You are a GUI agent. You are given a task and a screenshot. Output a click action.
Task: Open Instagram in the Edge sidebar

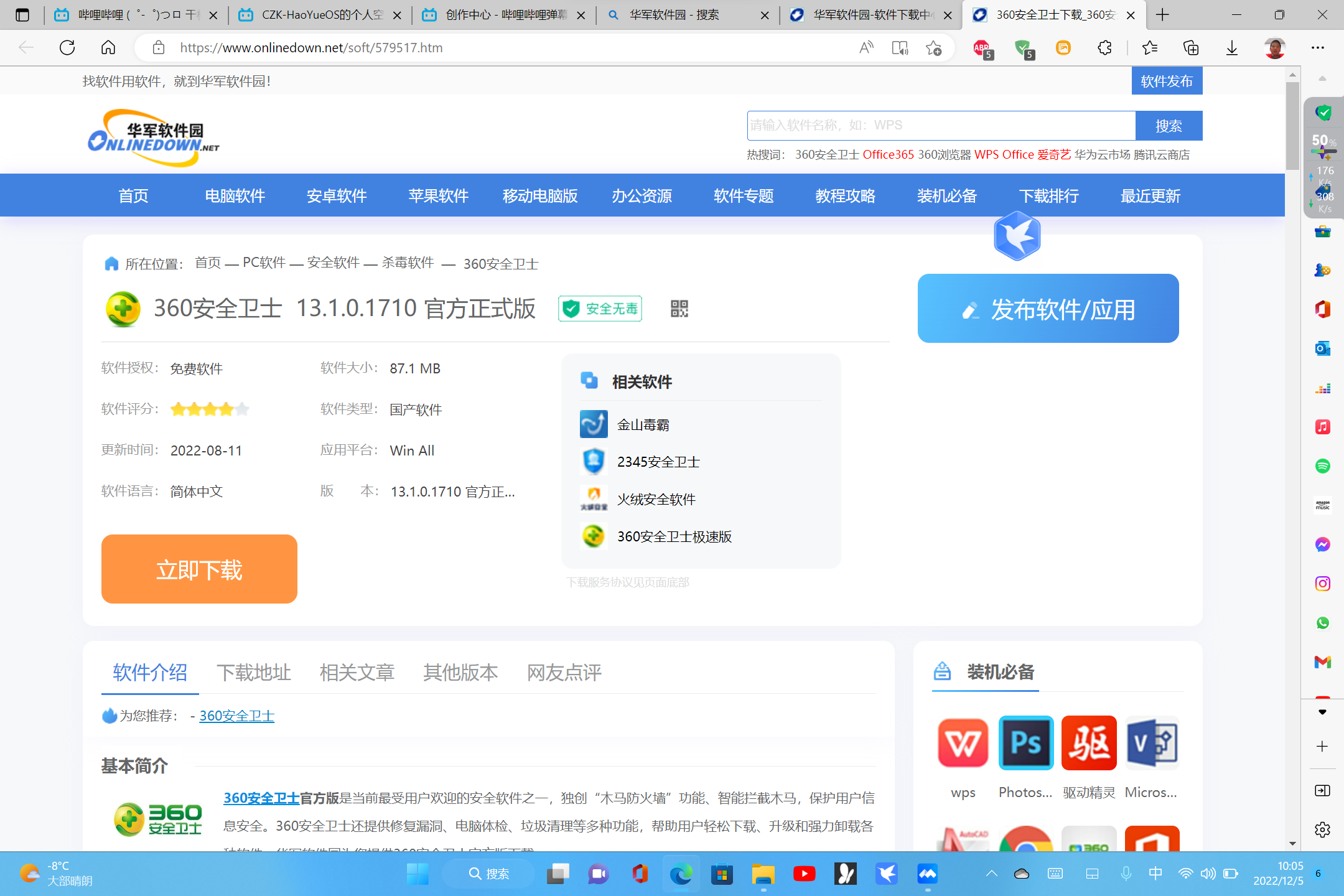point(1323,584)
